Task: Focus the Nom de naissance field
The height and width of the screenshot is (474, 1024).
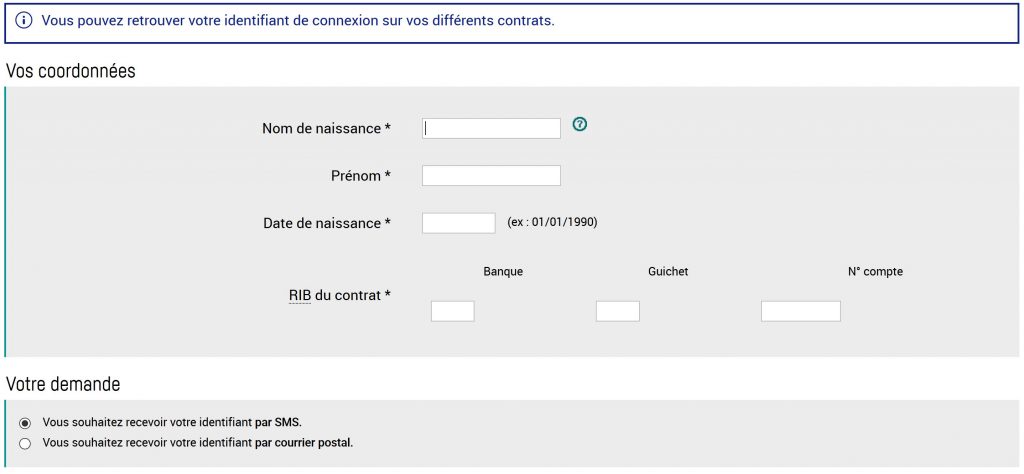Action: [491, 128]
